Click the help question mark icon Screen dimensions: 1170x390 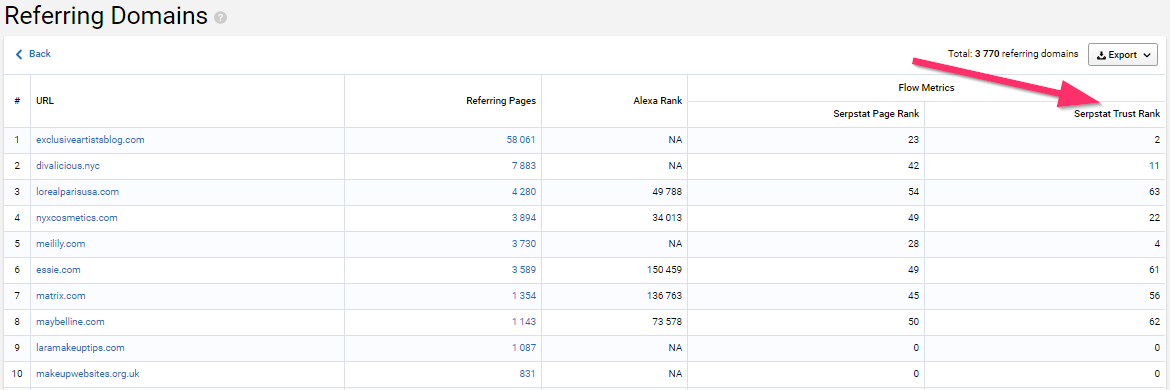pos(220,17)
